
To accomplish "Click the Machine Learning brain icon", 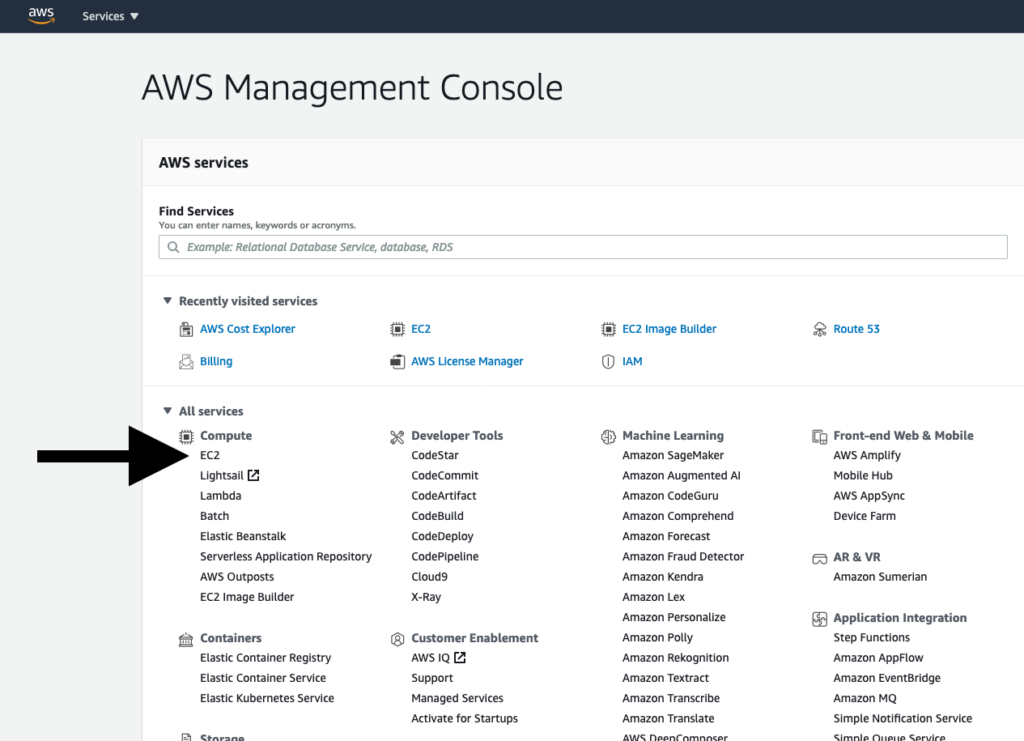I will tap(608, 437).
